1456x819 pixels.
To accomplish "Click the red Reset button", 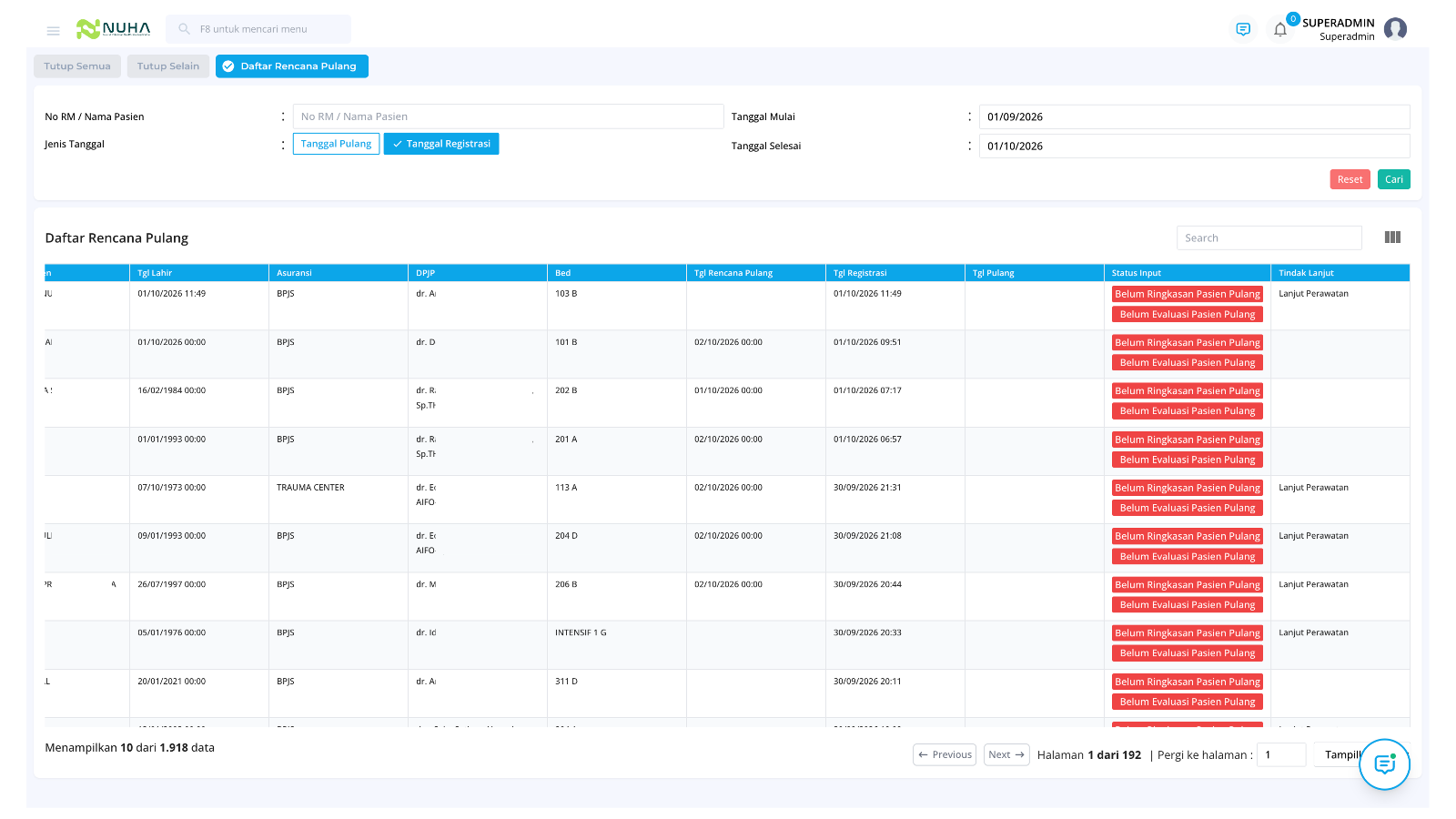I will pyautogui.click(x=1350, y=179).
